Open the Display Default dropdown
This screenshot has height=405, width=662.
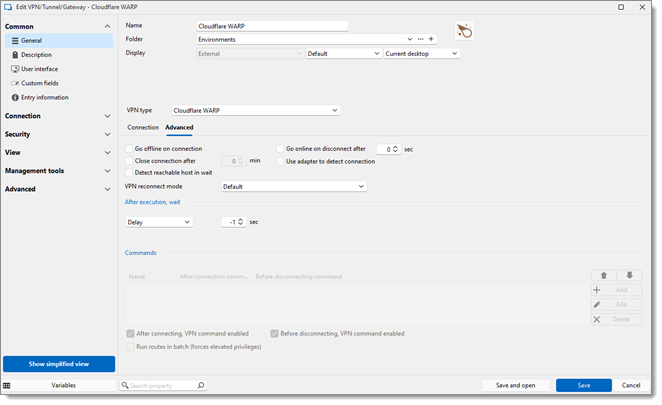click(x=344, y=54)
